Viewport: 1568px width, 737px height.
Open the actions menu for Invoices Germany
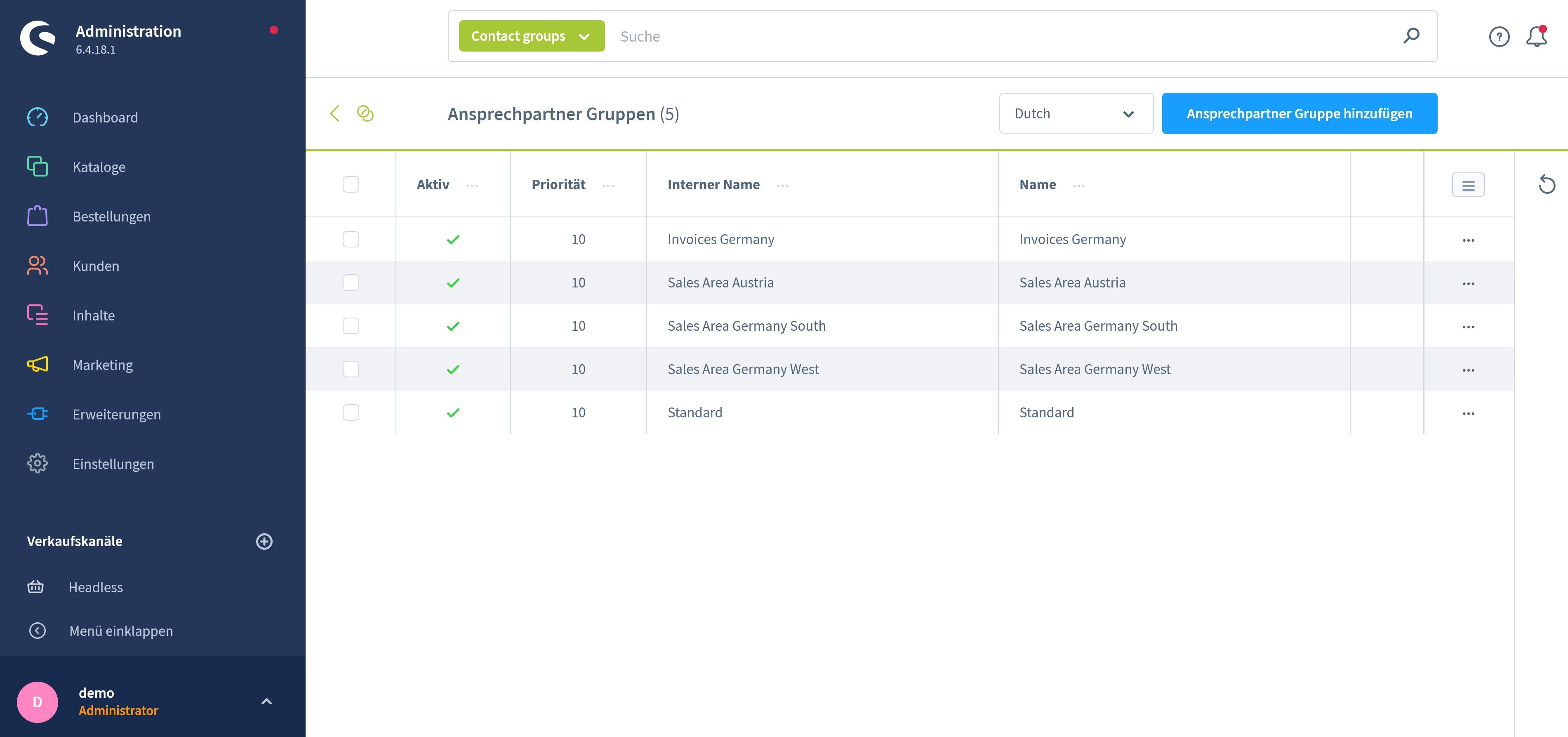[x=1468, y=240]
